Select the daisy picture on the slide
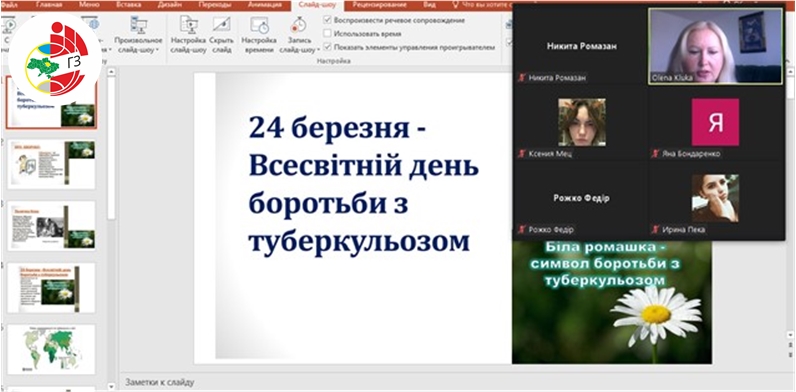 tap(612, 302)
